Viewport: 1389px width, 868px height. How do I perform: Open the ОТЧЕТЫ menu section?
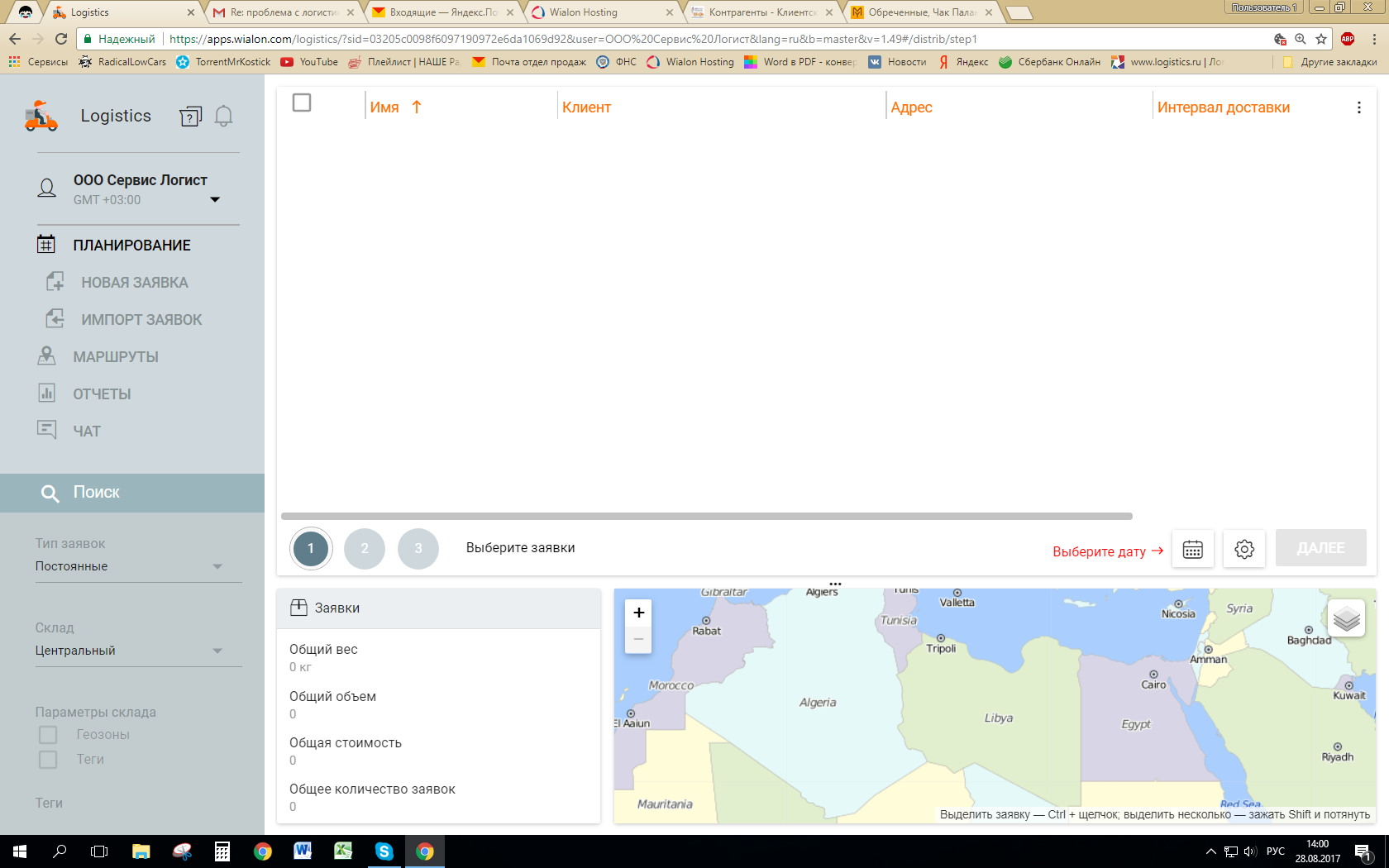tap(102, 394)
